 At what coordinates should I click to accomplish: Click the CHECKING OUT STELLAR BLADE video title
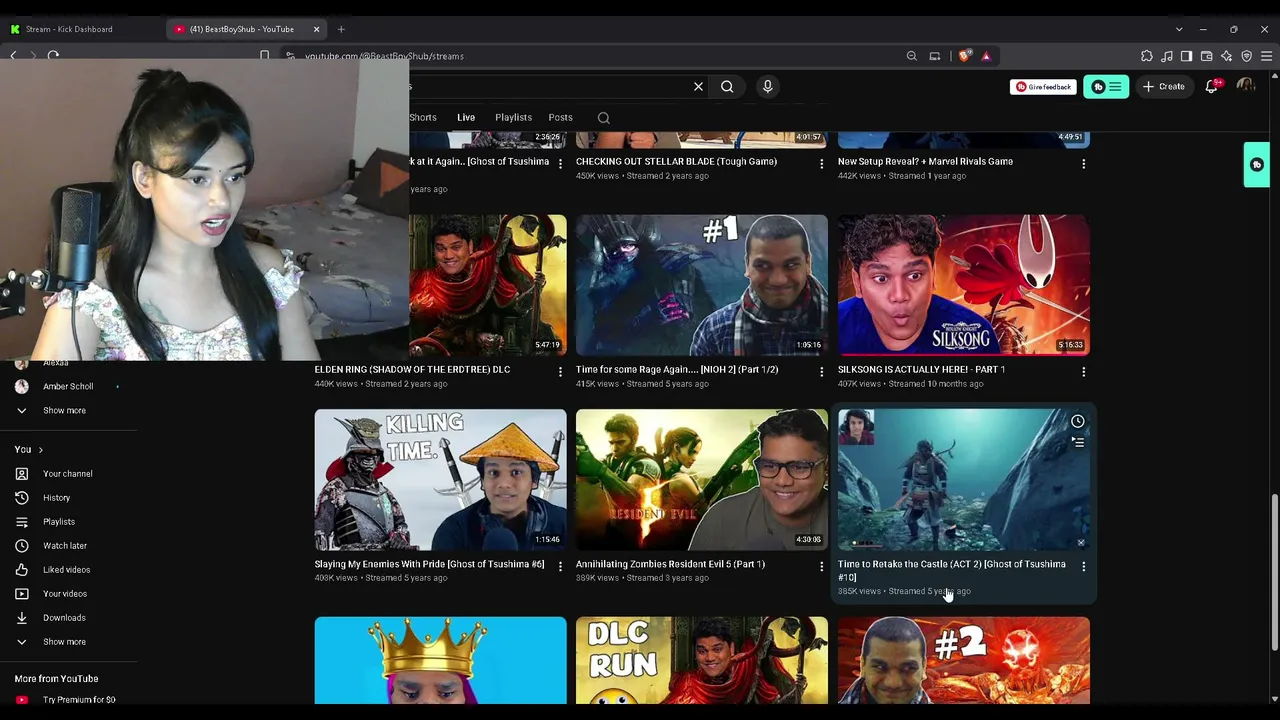pyautogui.click(x=676, y=162)
